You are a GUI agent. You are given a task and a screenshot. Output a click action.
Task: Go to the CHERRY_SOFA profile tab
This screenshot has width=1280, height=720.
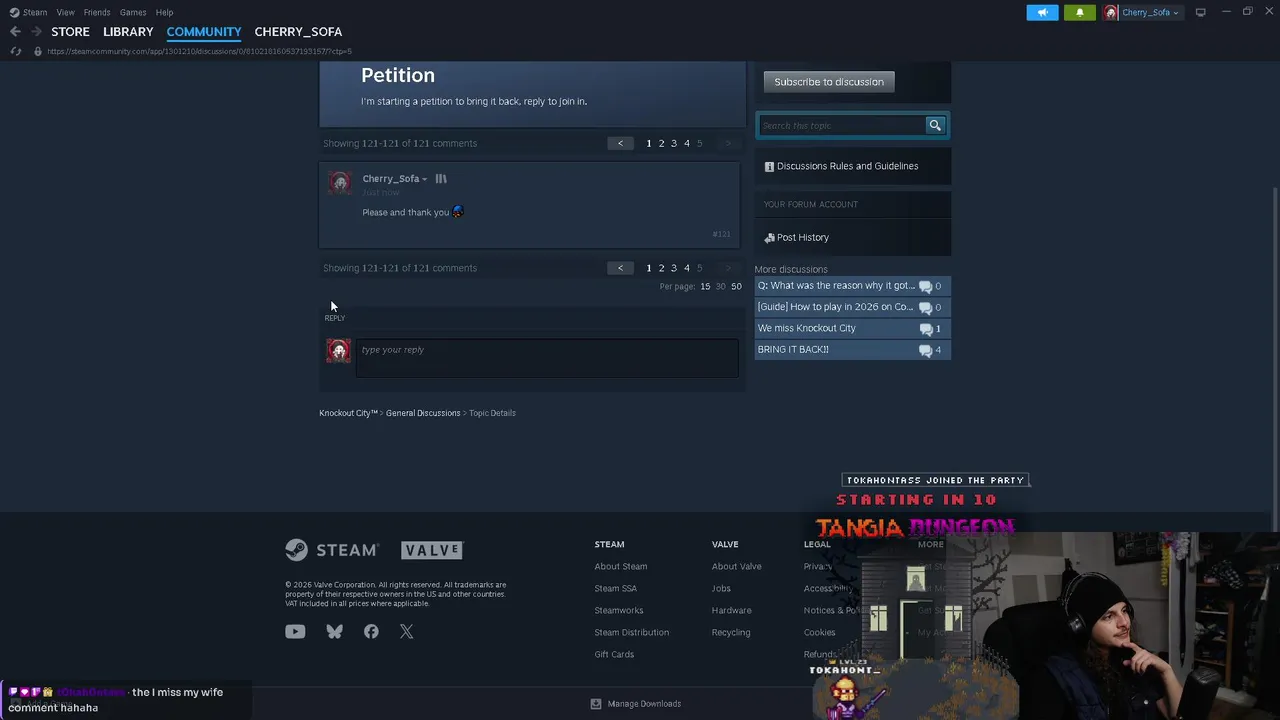(298, 32)
